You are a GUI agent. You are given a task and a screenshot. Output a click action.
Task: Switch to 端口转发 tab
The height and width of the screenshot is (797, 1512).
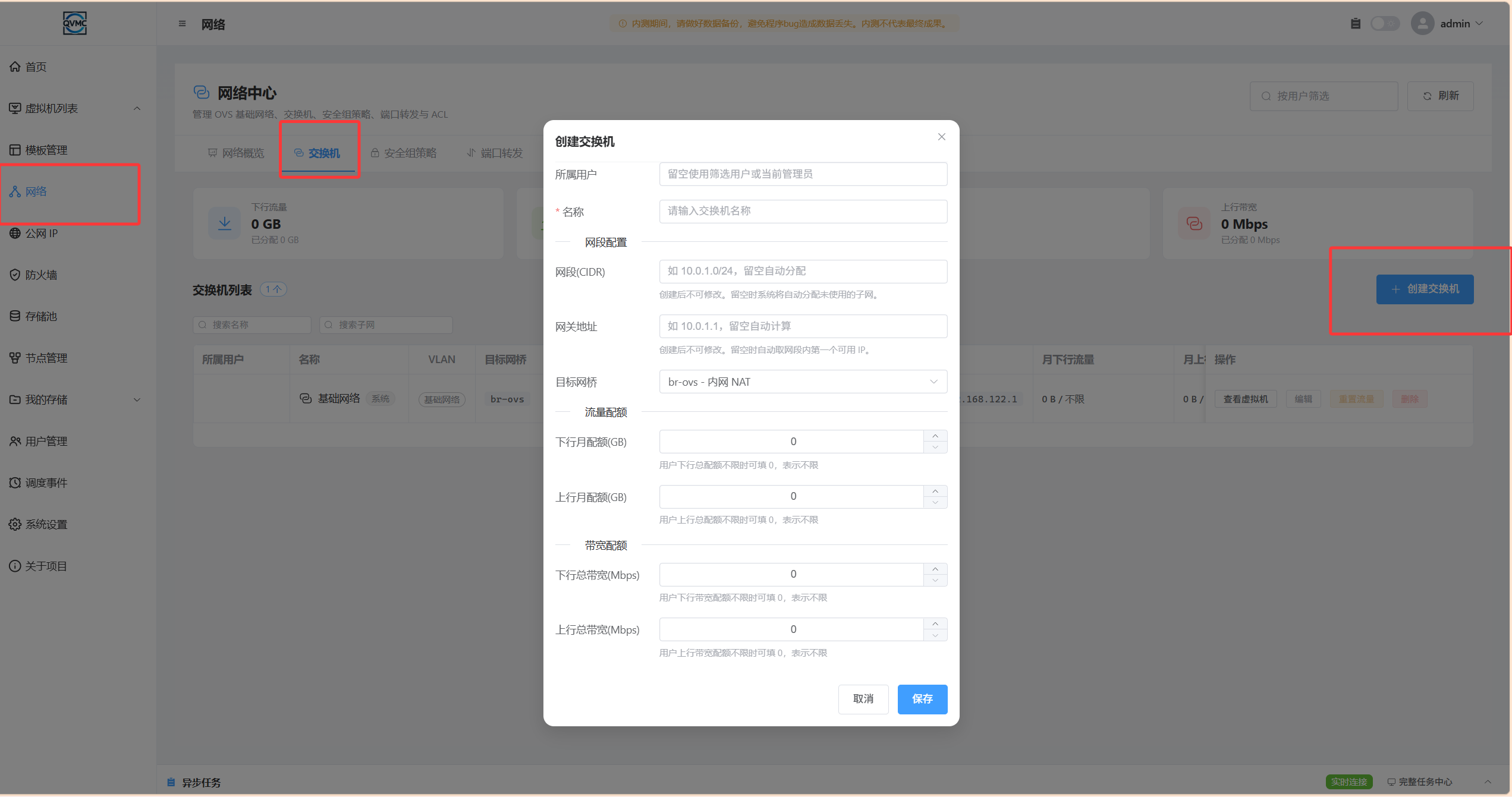(495, 153)
